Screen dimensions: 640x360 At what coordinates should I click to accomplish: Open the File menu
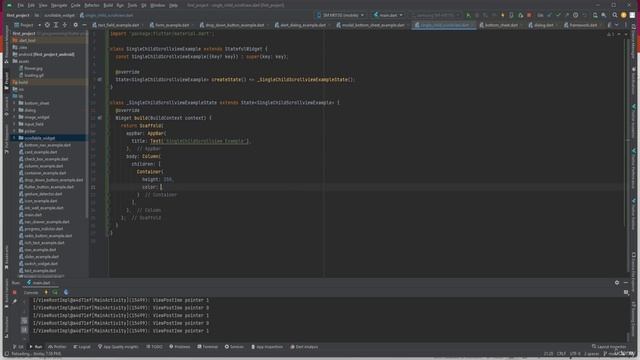pos(20,5)
